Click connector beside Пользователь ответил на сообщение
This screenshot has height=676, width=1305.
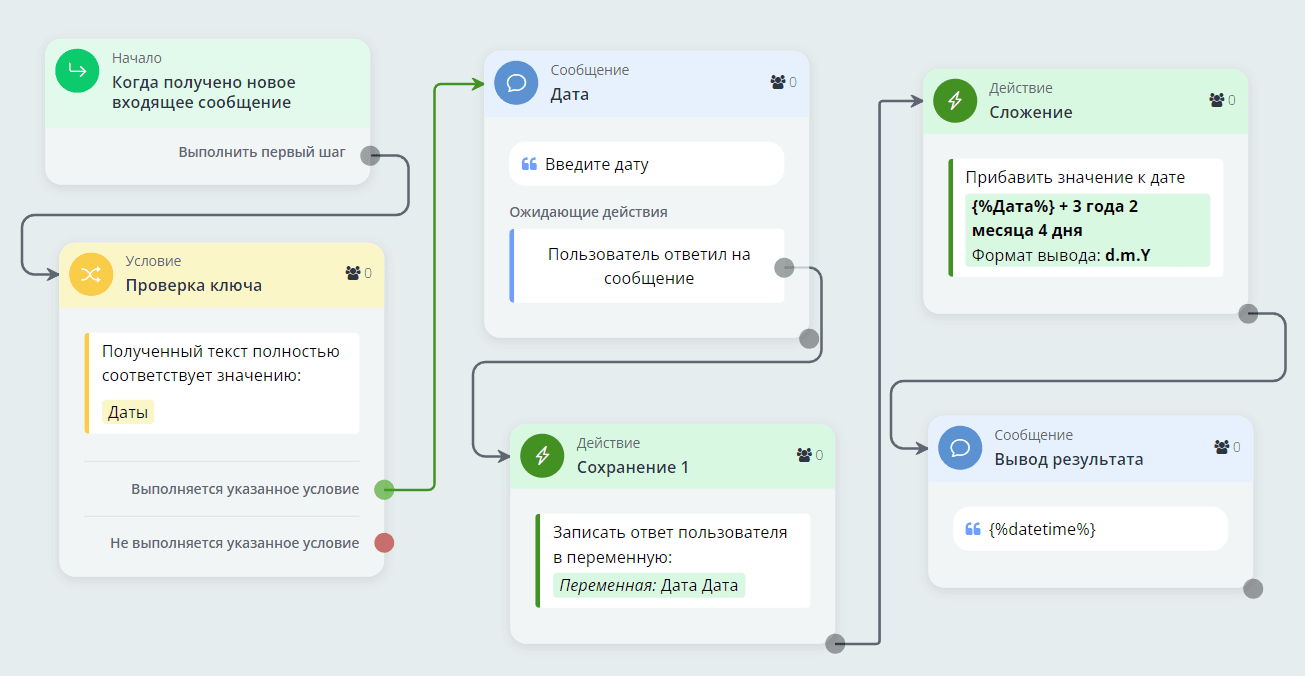click(784, 267)
